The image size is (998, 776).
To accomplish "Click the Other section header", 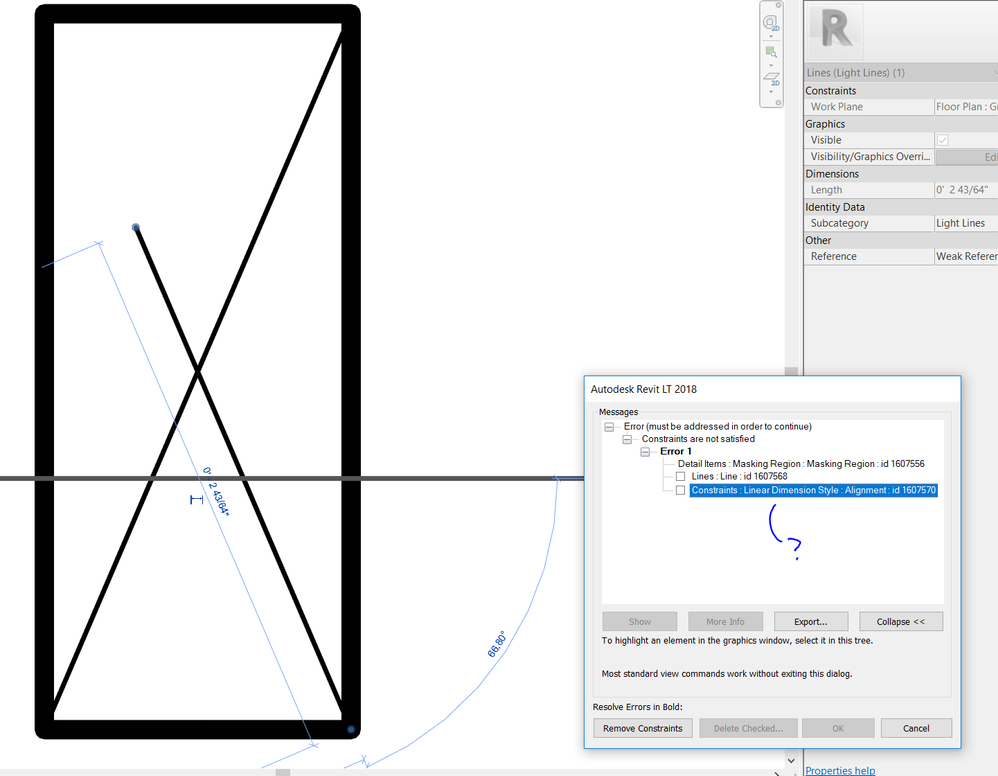I will 901,239.
